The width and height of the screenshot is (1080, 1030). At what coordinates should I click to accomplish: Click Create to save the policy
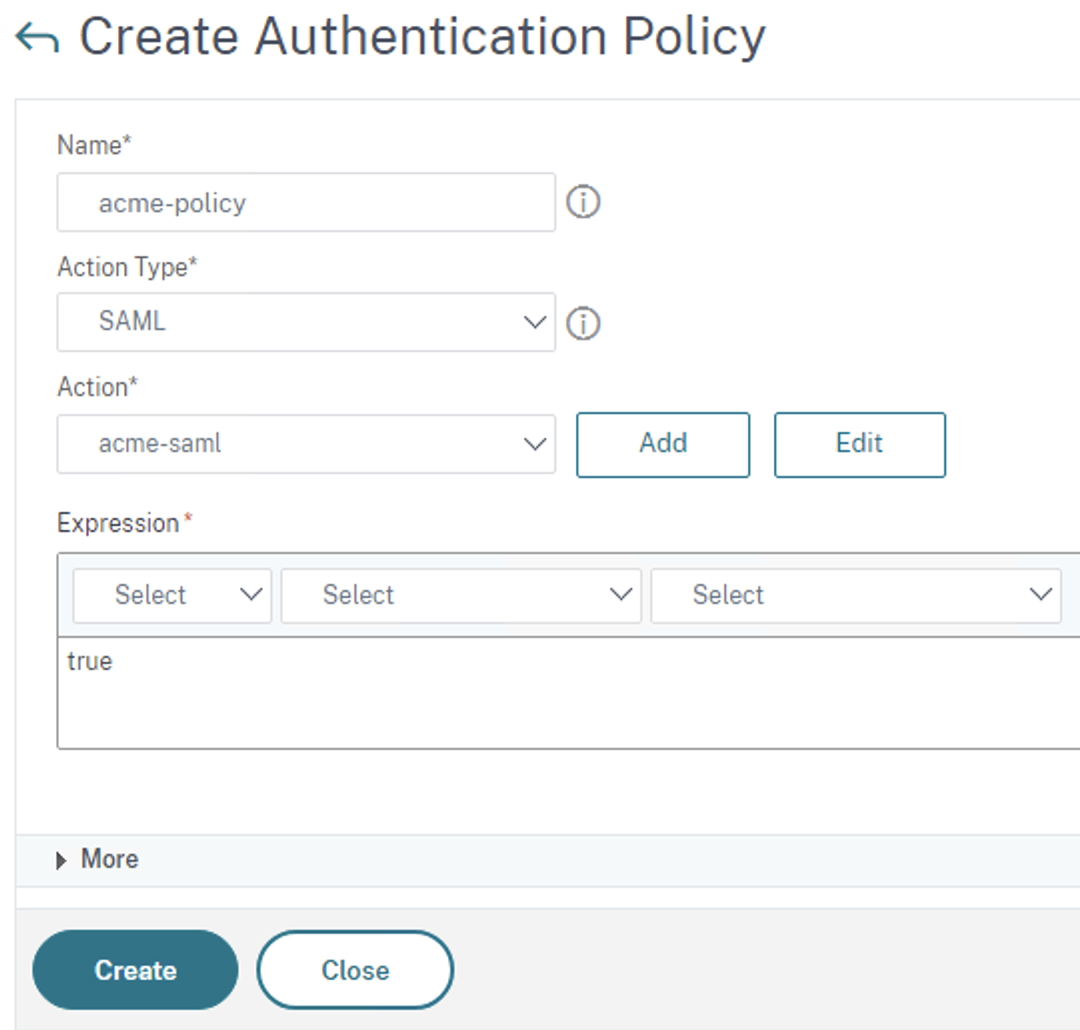[135, 968]
